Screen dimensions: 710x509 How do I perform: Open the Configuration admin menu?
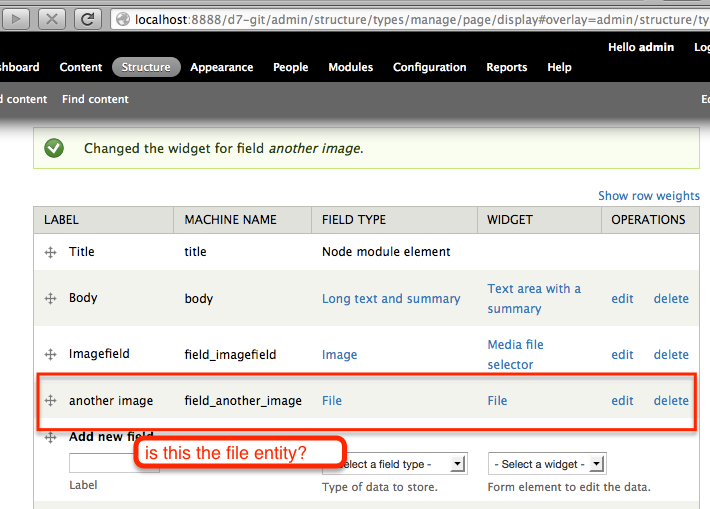[x=429, y=67]
